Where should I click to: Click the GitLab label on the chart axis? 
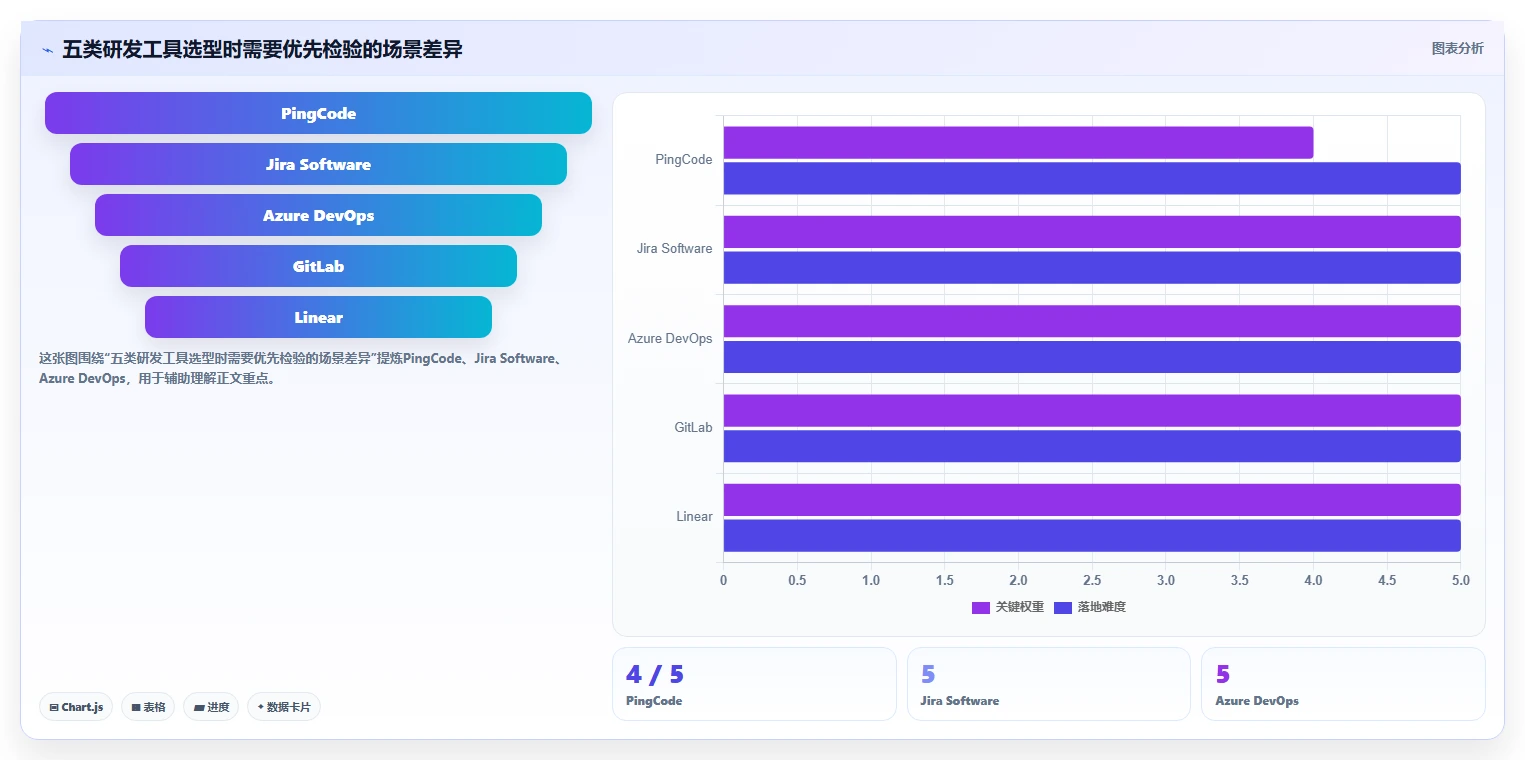click(694, 428)
